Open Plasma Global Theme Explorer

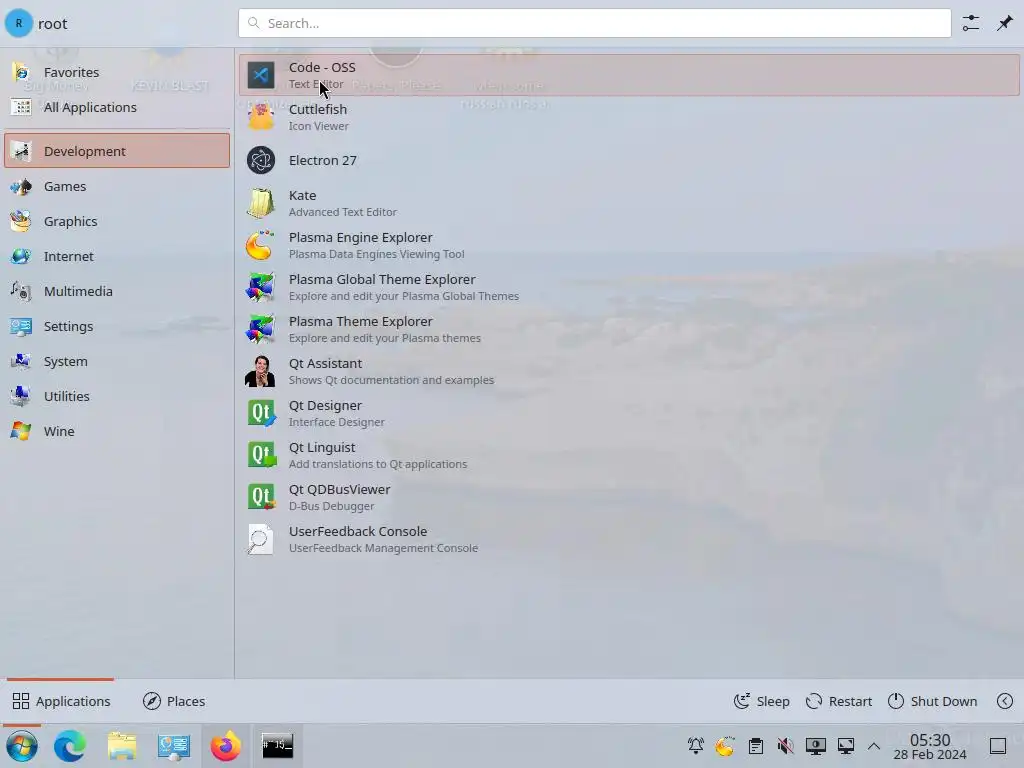click(629, 287)
